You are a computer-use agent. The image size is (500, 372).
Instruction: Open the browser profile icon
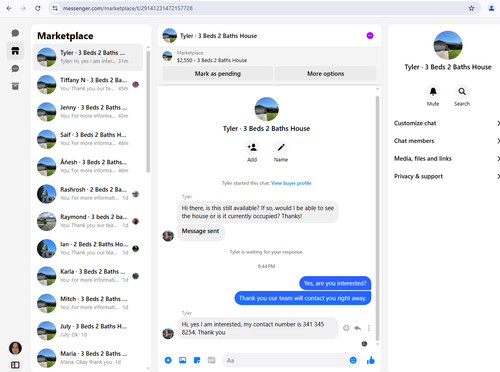click(x=491, y=8)
